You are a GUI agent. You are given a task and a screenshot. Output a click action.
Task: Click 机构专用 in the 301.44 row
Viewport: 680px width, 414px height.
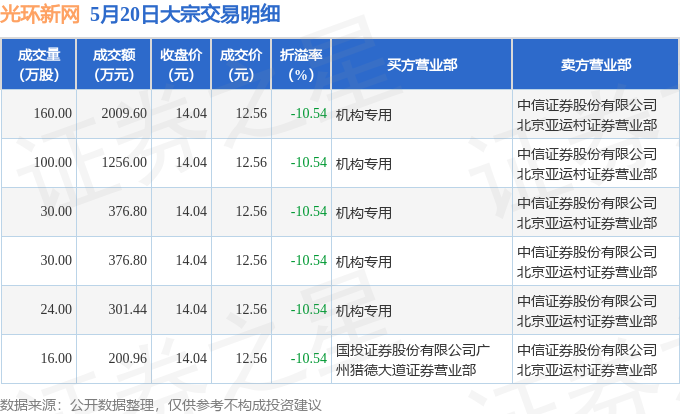363,311
